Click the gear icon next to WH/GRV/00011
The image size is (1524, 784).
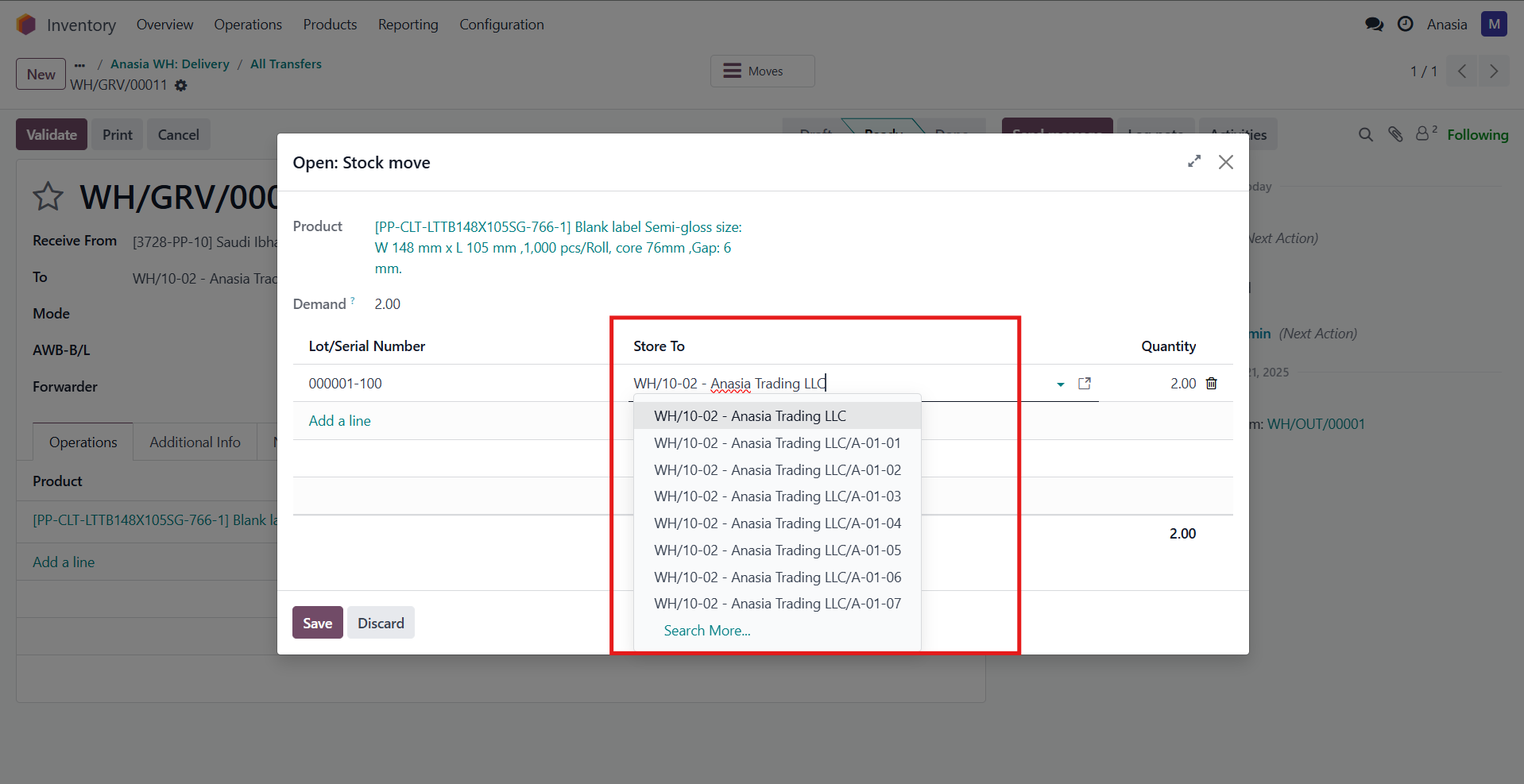[x=181, y=85]
